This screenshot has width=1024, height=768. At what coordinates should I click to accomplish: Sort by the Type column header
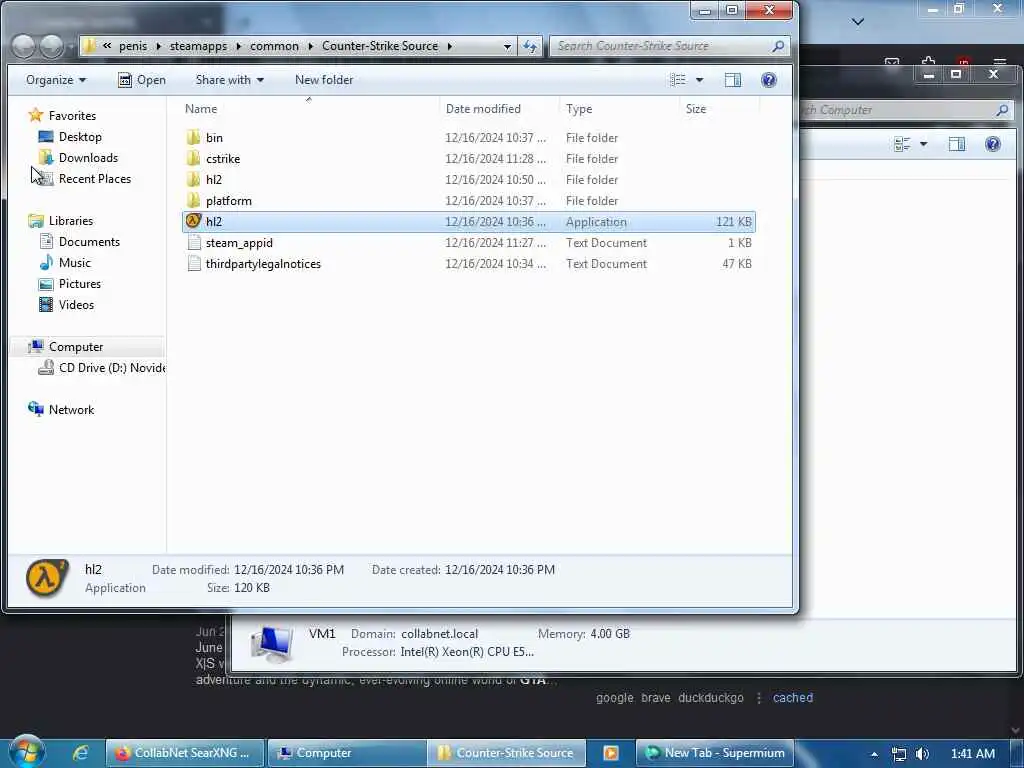pyautogui.click(x=579, y=109)
